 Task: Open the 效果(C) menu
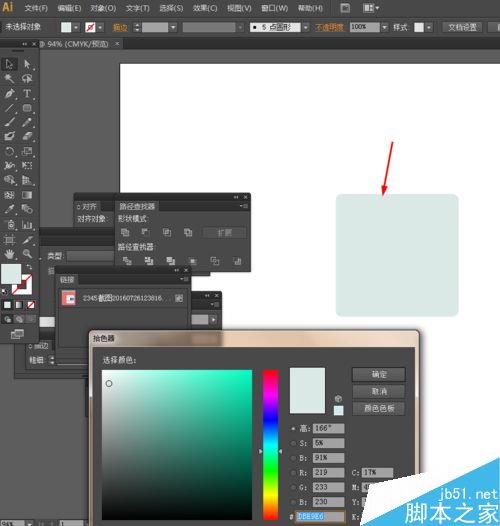coord(205,8)
